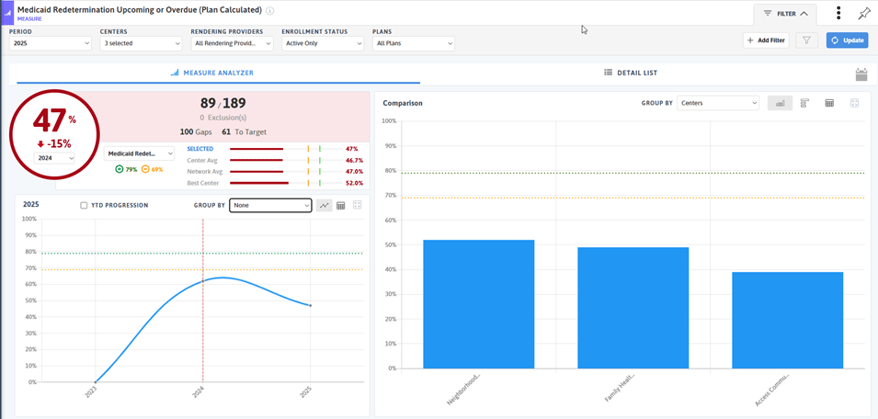Open the calendar icon beside Detail List
The image size is (878, 419).
pyautogui.click(x=861, y=74)
